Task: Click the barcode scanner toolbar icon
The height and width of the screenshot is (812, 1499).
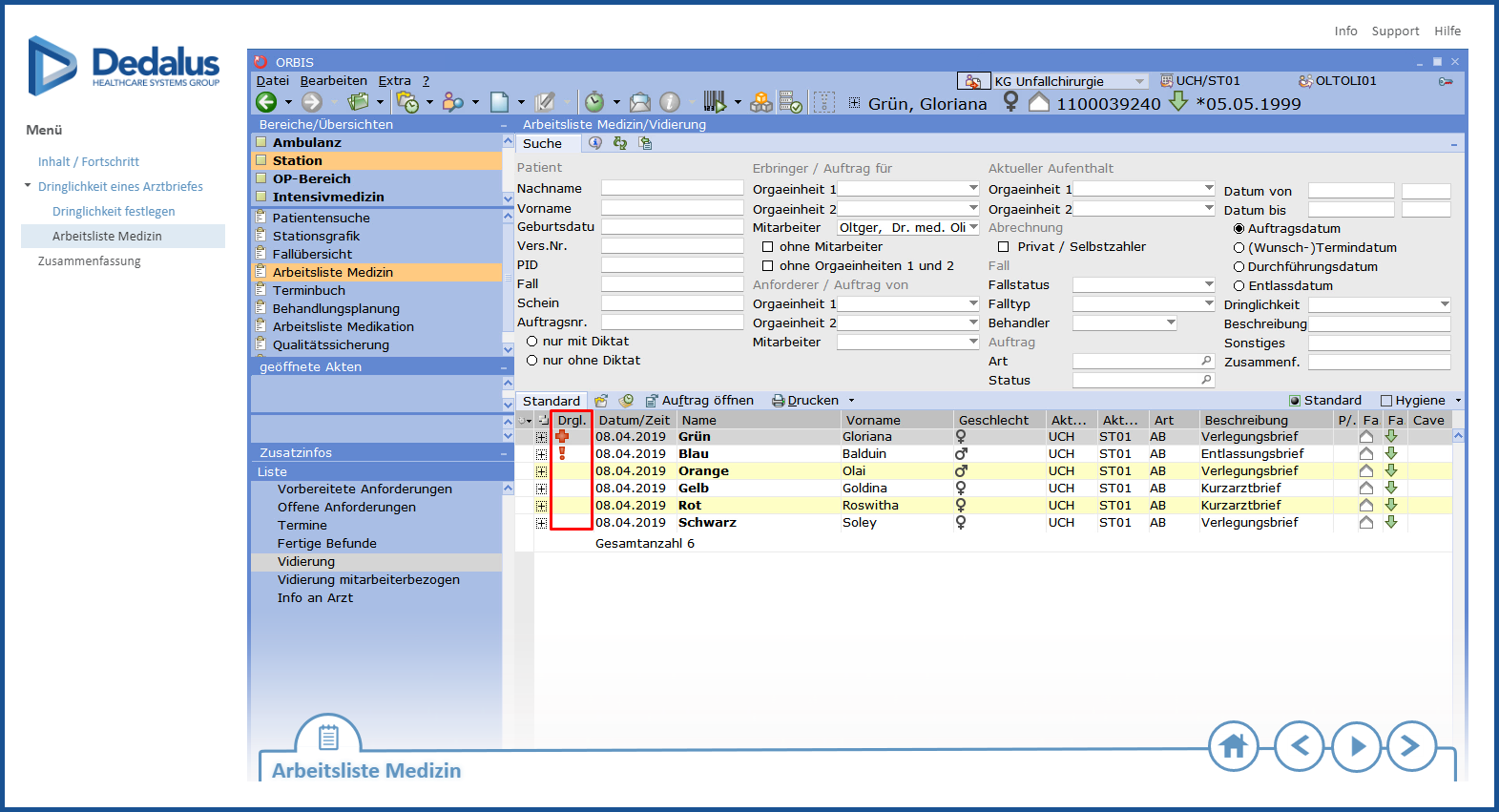Action: pos(714,102)
